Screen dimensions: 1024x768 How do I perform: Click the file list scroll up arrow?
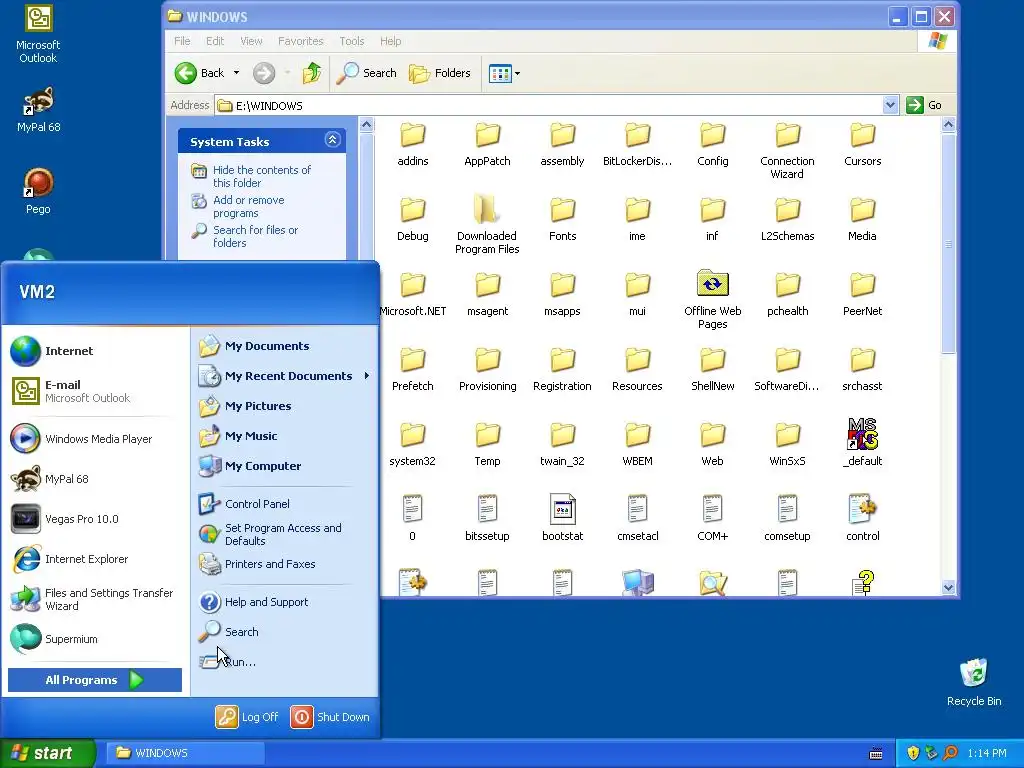pos(948,124)
